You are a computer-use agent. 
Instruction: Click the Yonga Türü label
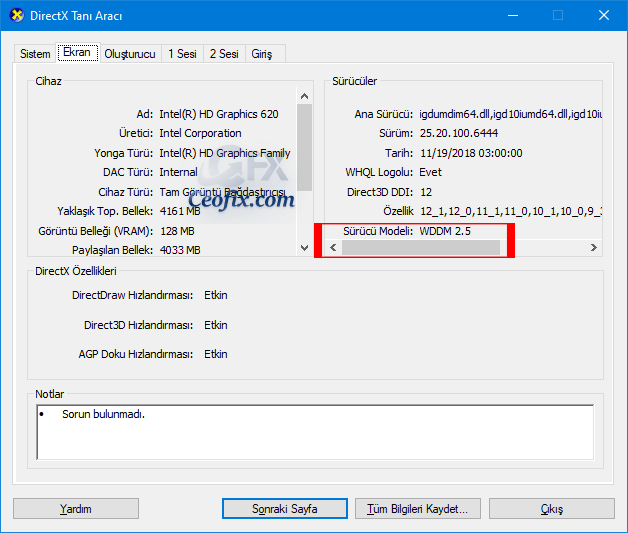pyautogui.click(x=124, y=153)
